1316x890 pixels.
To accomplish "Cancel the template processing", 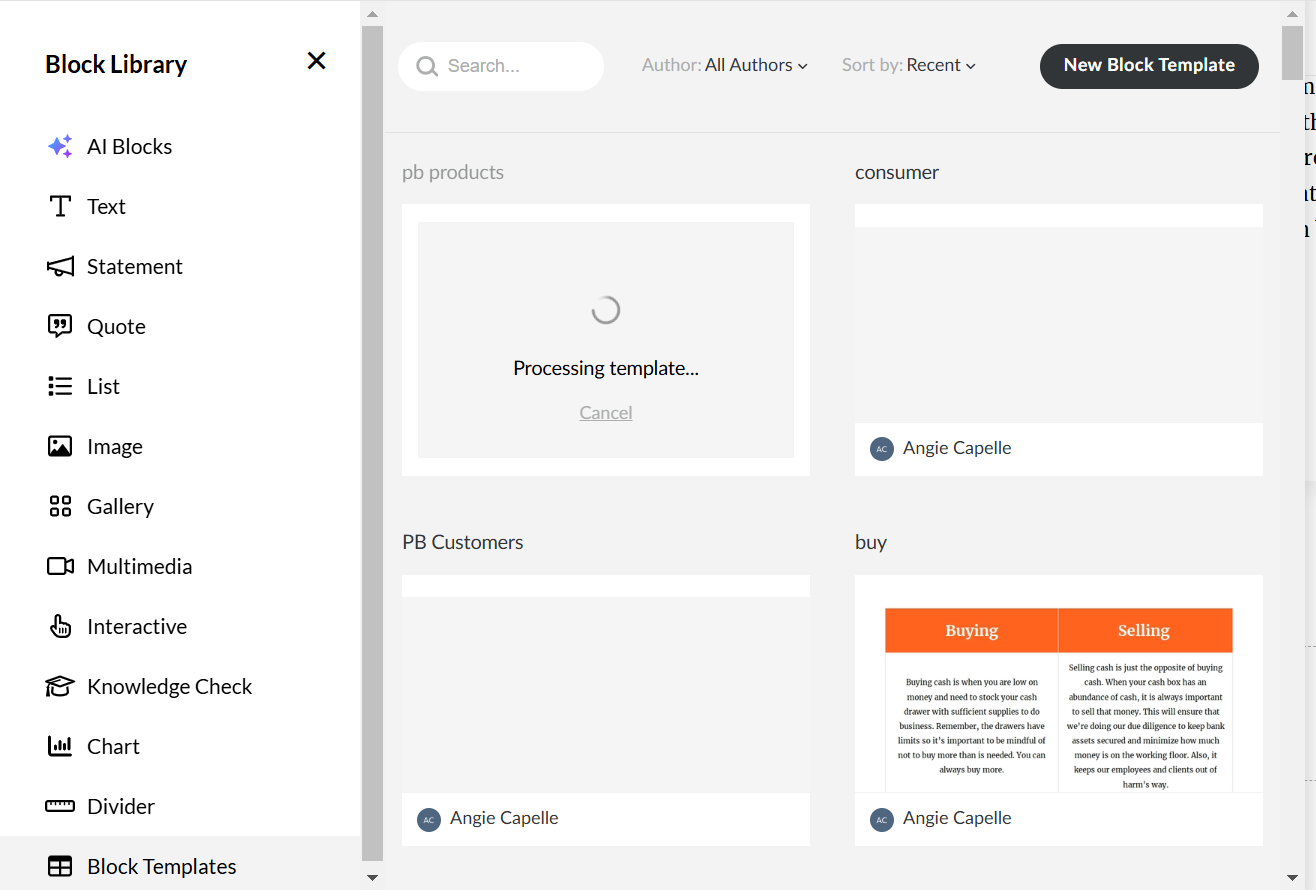I will [x=606, y=413].
